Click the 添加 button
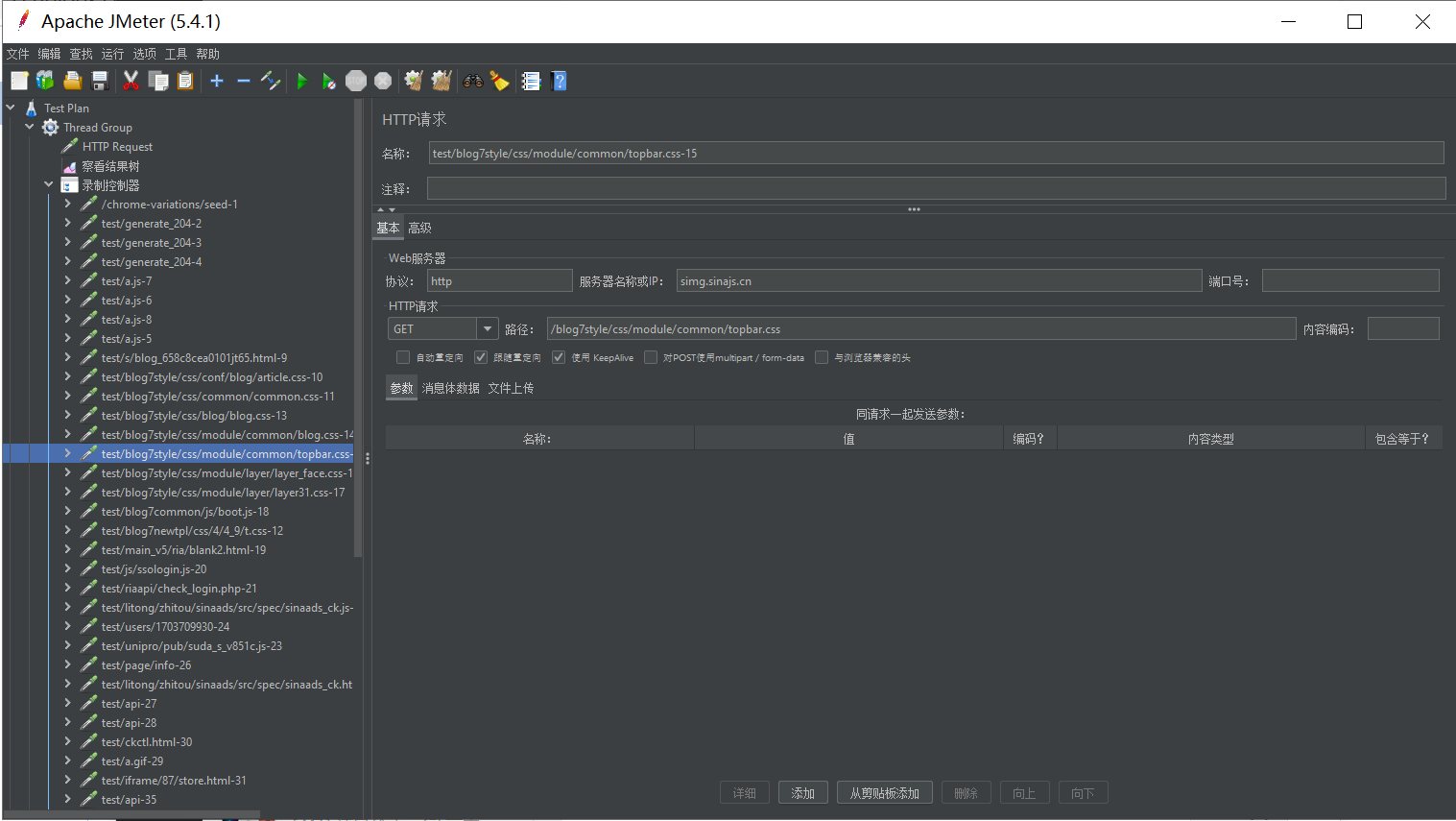This screenshot has width=1456, height=821. click(x=803, y=793)
